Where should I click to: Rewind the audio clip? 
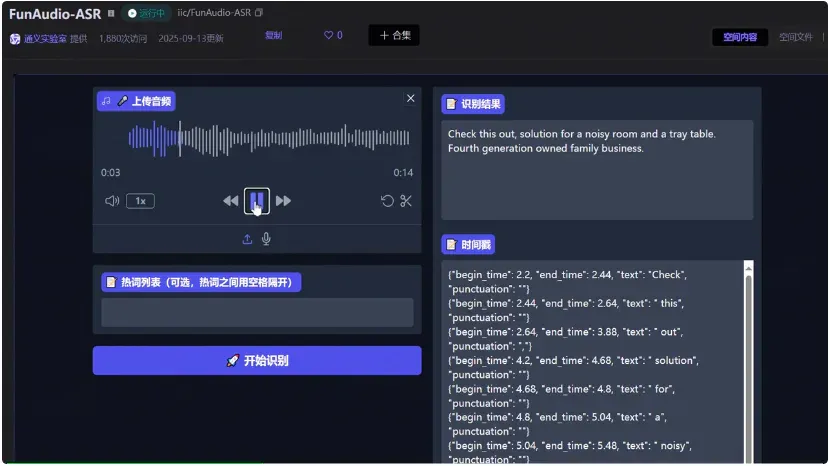(231, 201)
